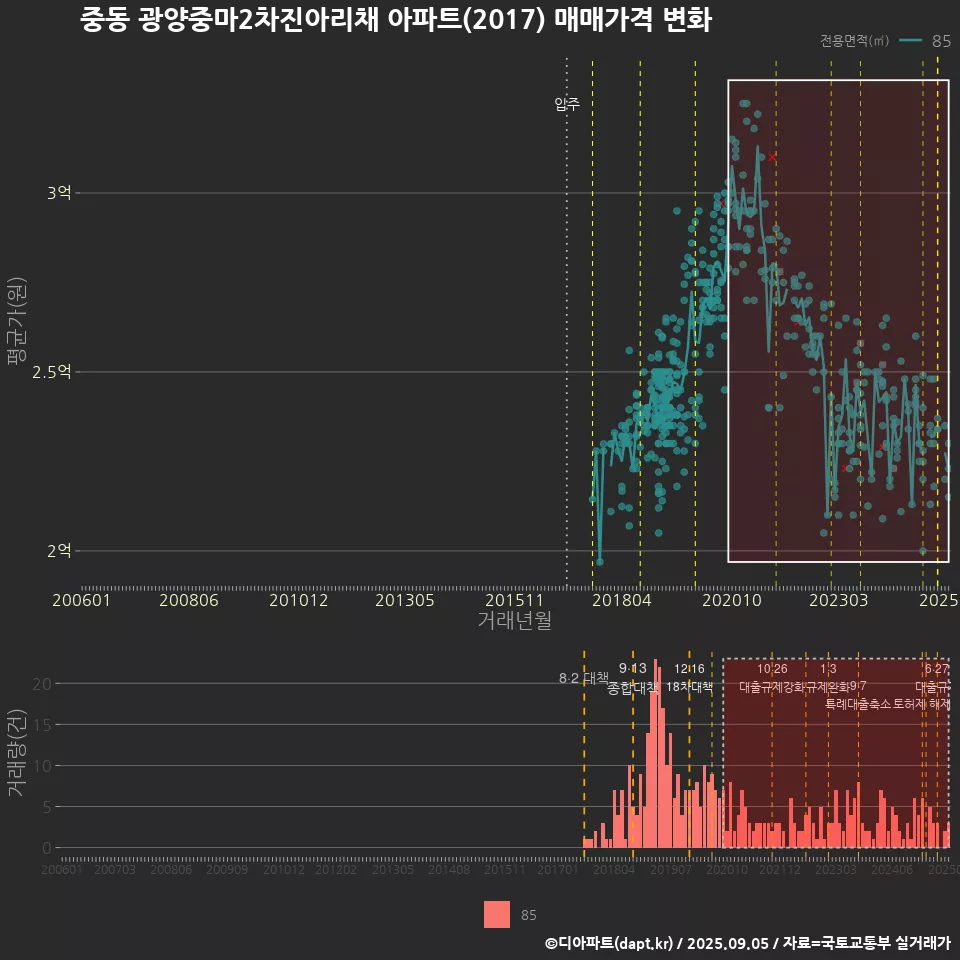Click the '201511' tick on price chart

(514, 600)
